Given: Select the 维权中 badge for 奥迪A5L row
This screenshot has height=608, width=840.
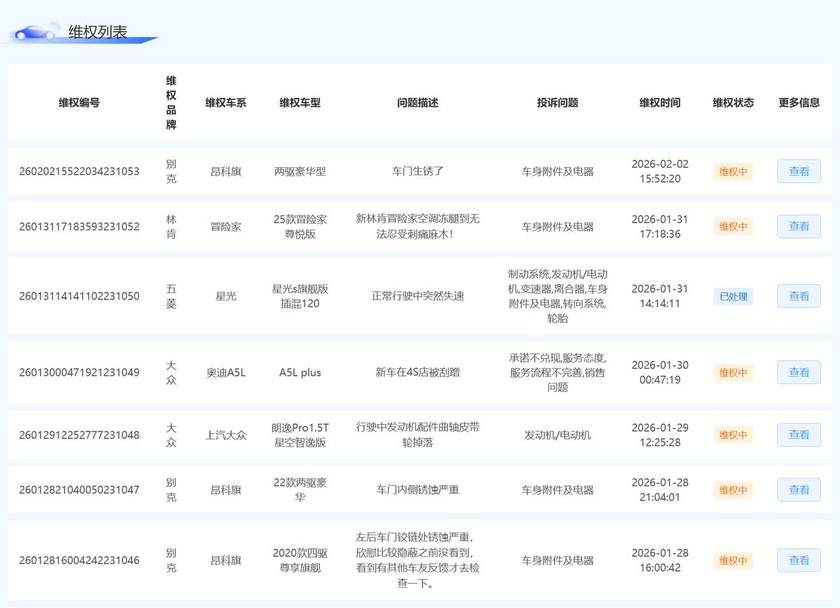Looking at the screenshot, I should (x=732, y=373).
